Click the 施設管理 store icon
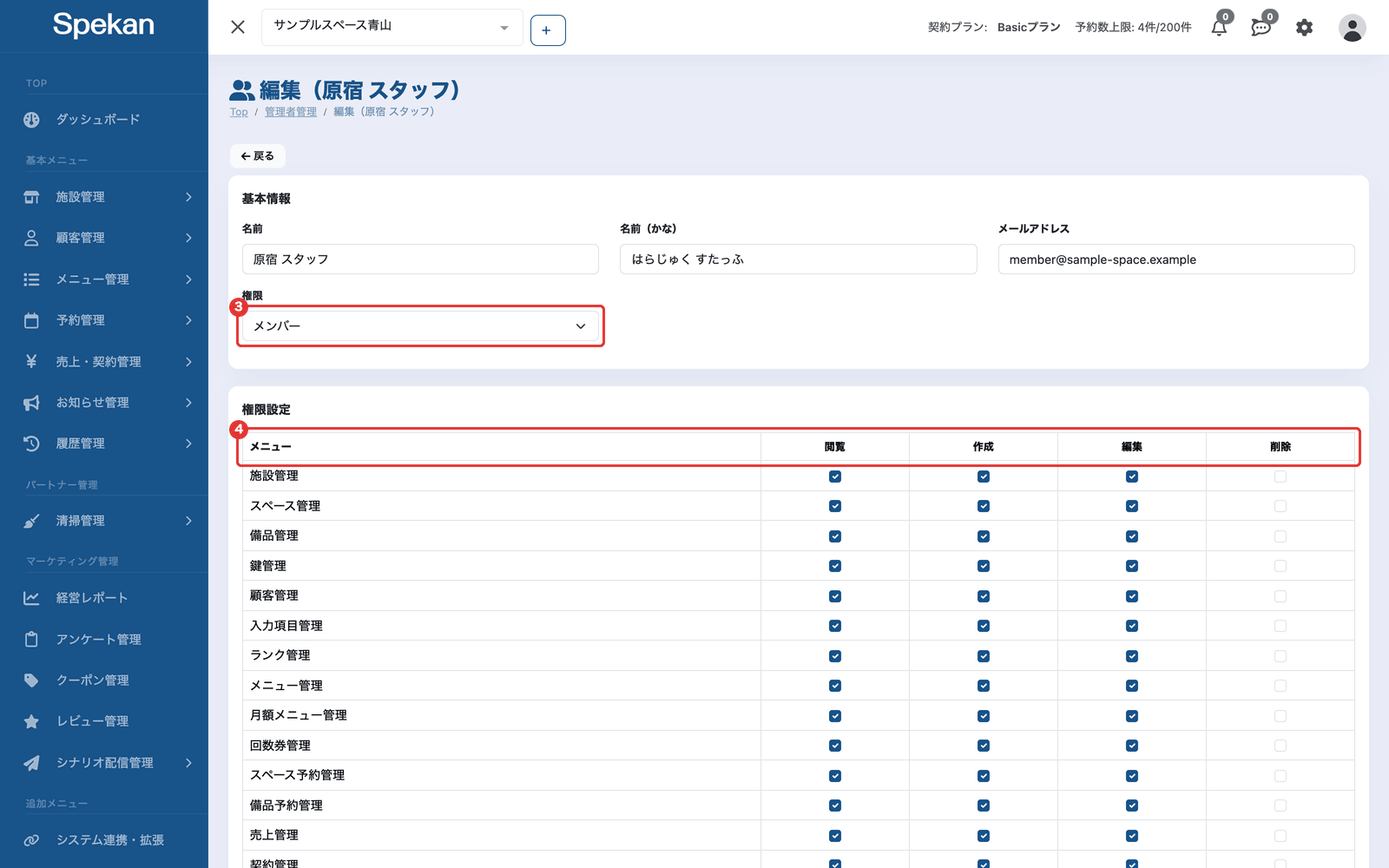 coord(31,197)
